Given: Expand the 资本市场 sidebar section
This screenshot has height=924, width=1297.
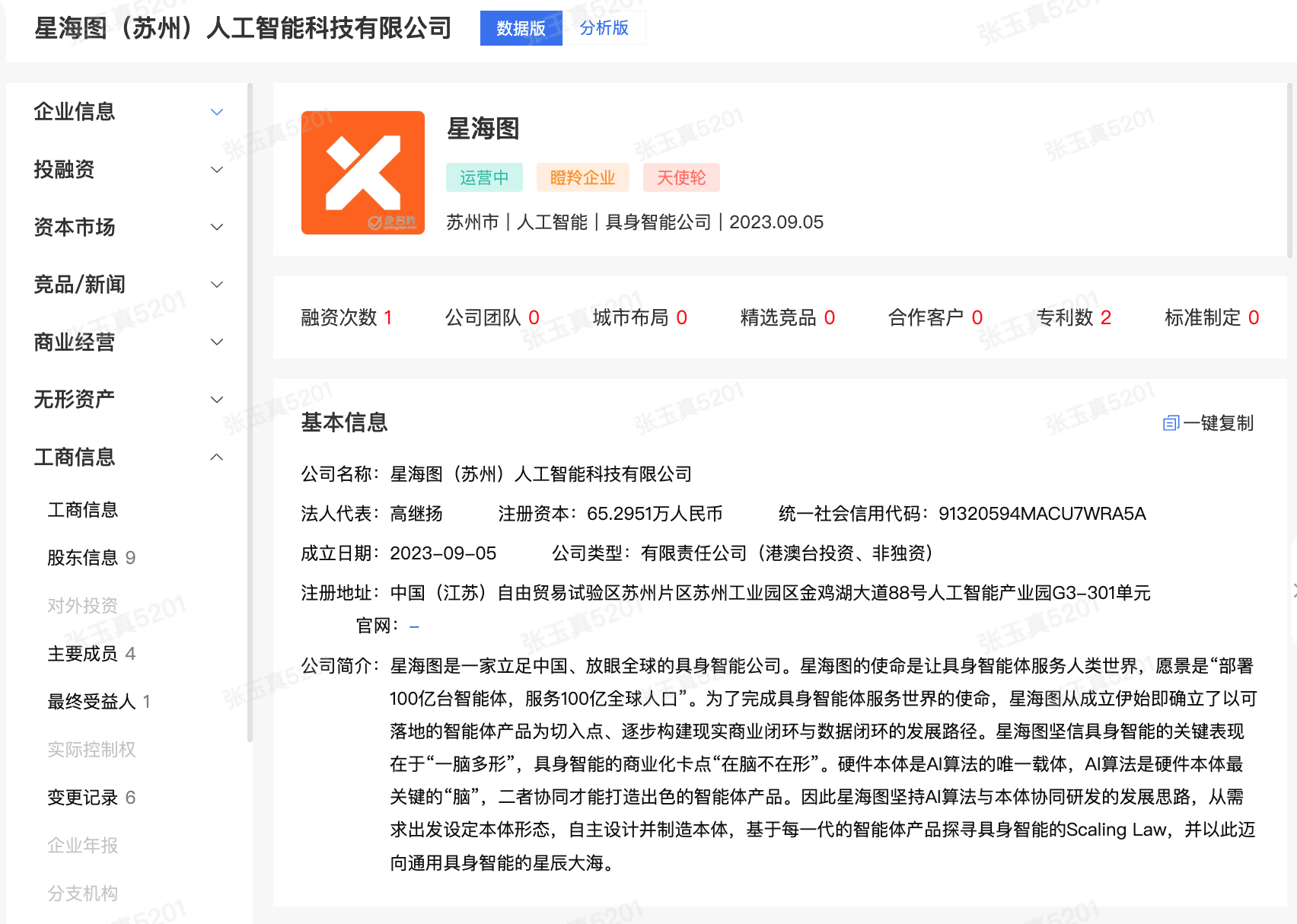Looking at the screenshot, I should click(x=128, y=227).
